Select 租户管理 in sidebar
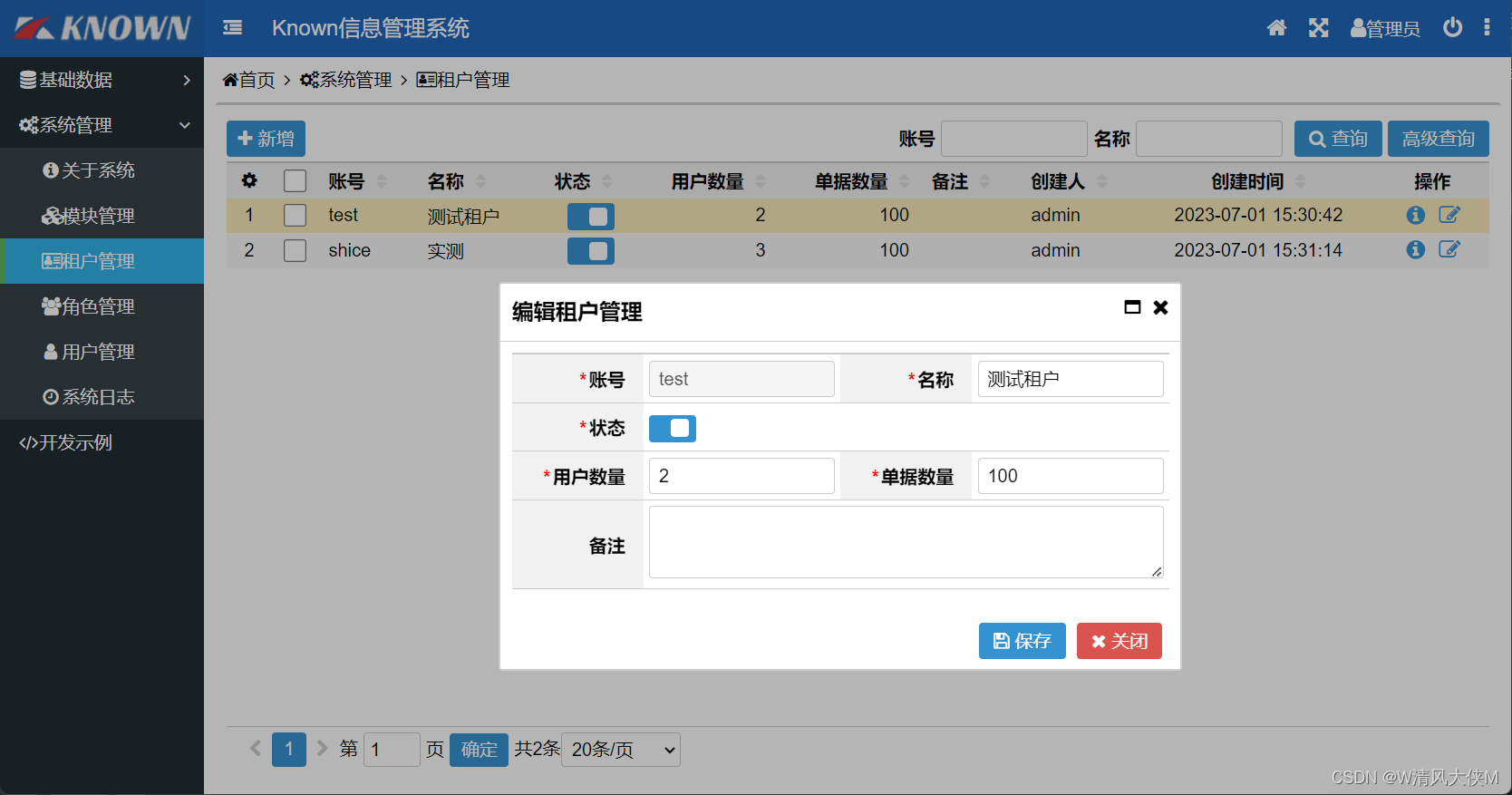This screenshot has height=795, width=1512. point(102,261)
